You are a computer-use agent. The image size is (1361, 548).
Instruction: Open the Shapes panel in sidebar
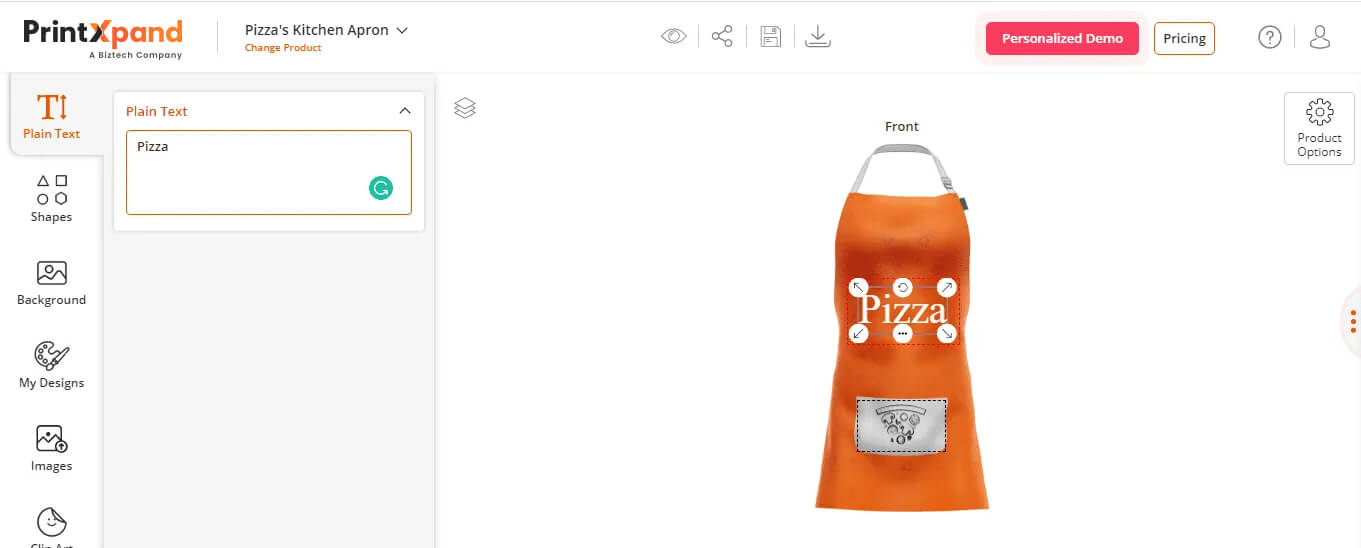[51, 198]
